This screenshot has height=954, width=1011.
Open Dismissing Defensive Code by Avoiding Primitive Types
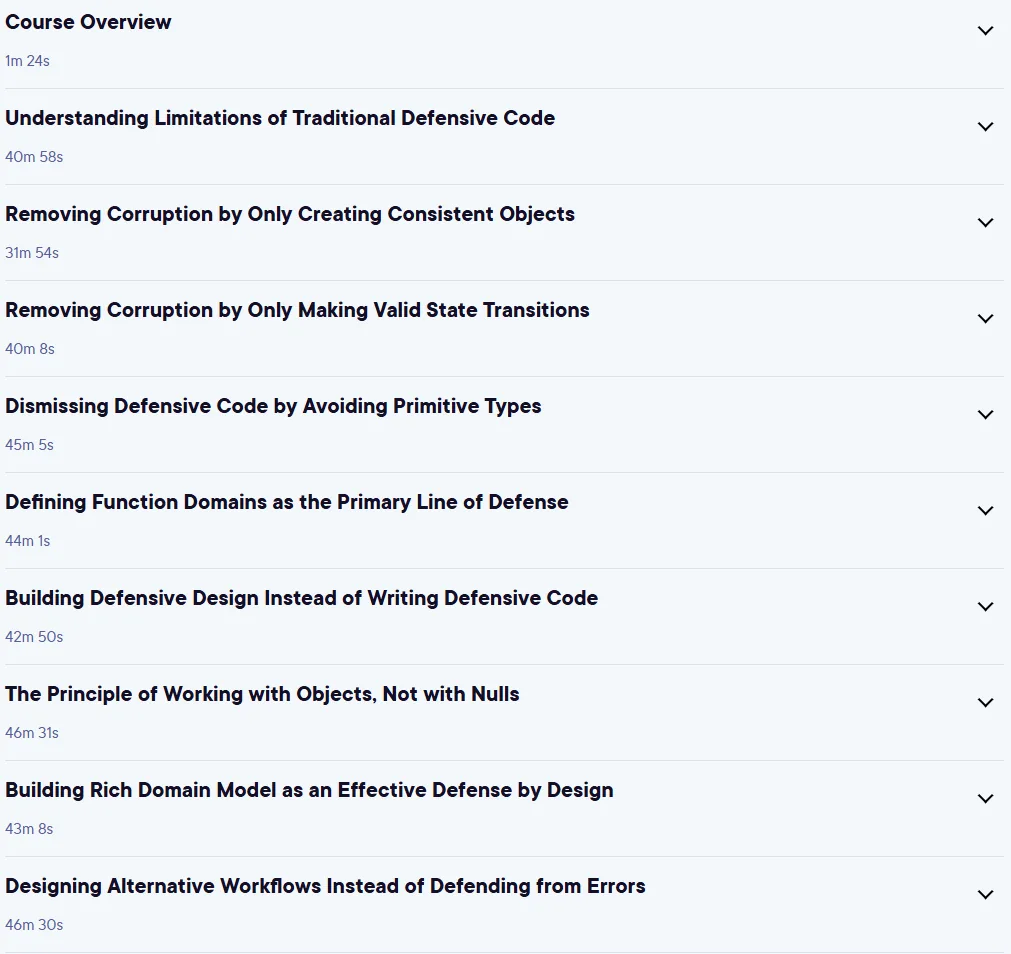tap(273, 406)
